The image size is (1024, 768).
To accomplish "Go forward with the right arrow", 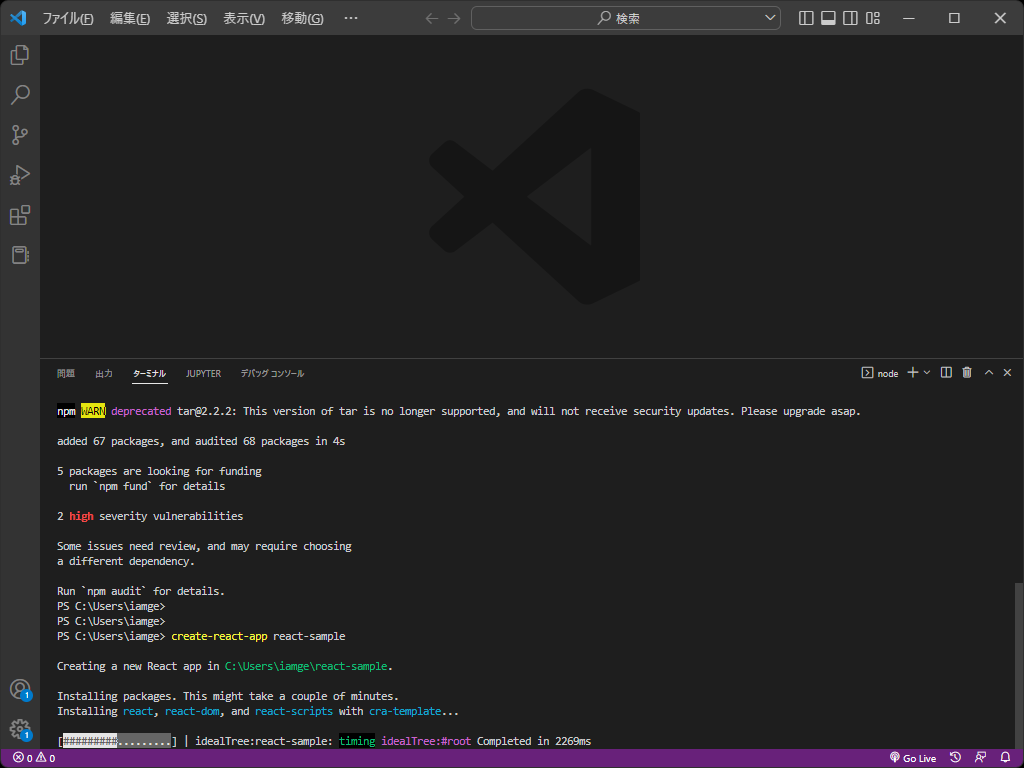I will coord(454,18).
